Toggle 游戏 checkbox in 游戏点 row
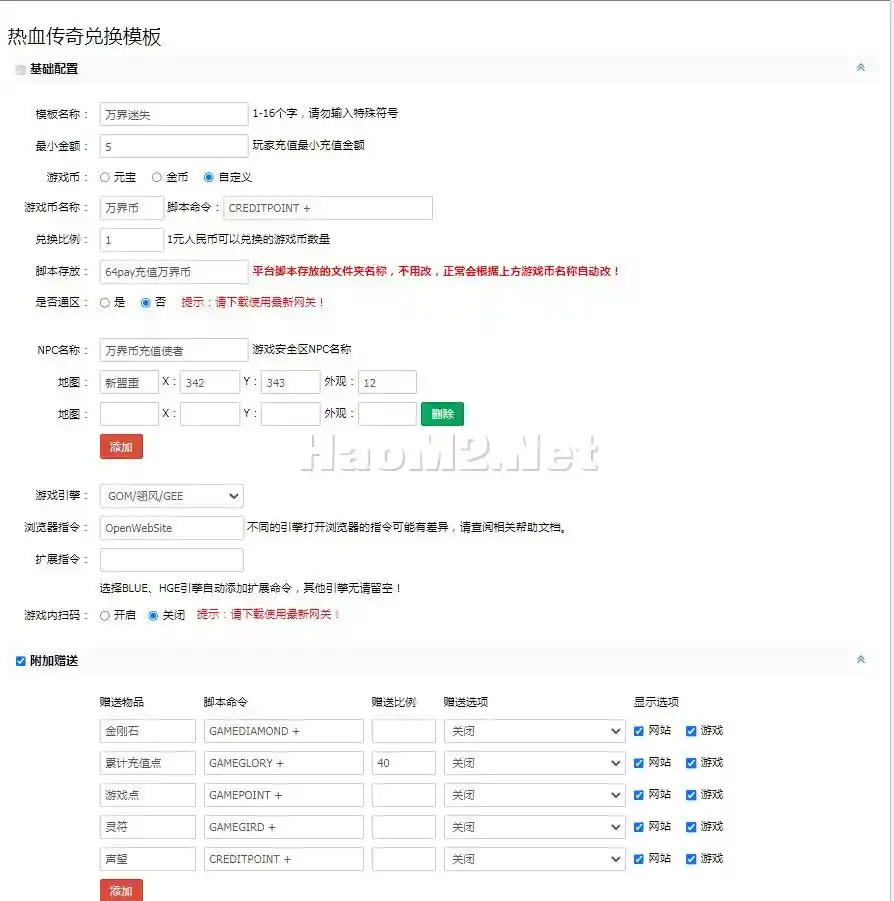Image resolution: width=894 pixels, height=901 pixels. 691,795
